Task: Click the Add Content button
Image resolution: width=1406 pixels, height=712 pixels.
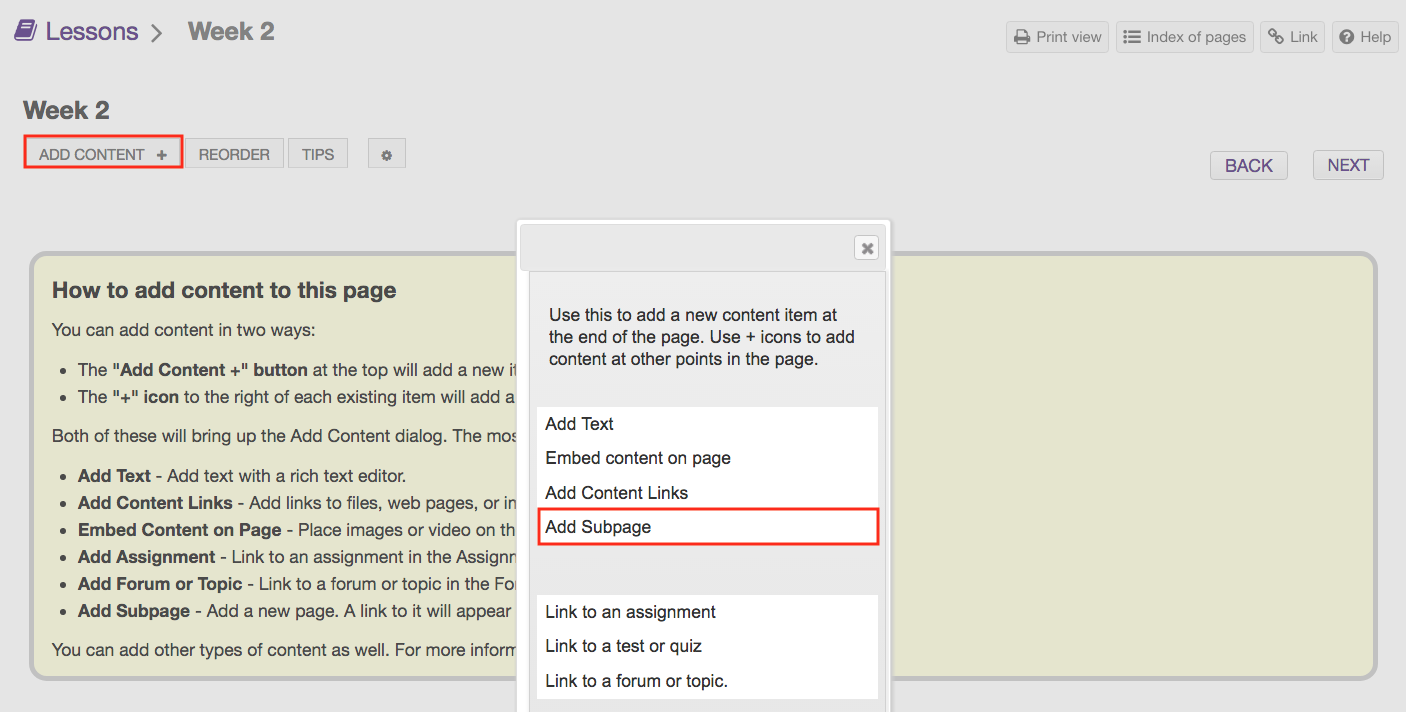Action: tap(103, 154)
